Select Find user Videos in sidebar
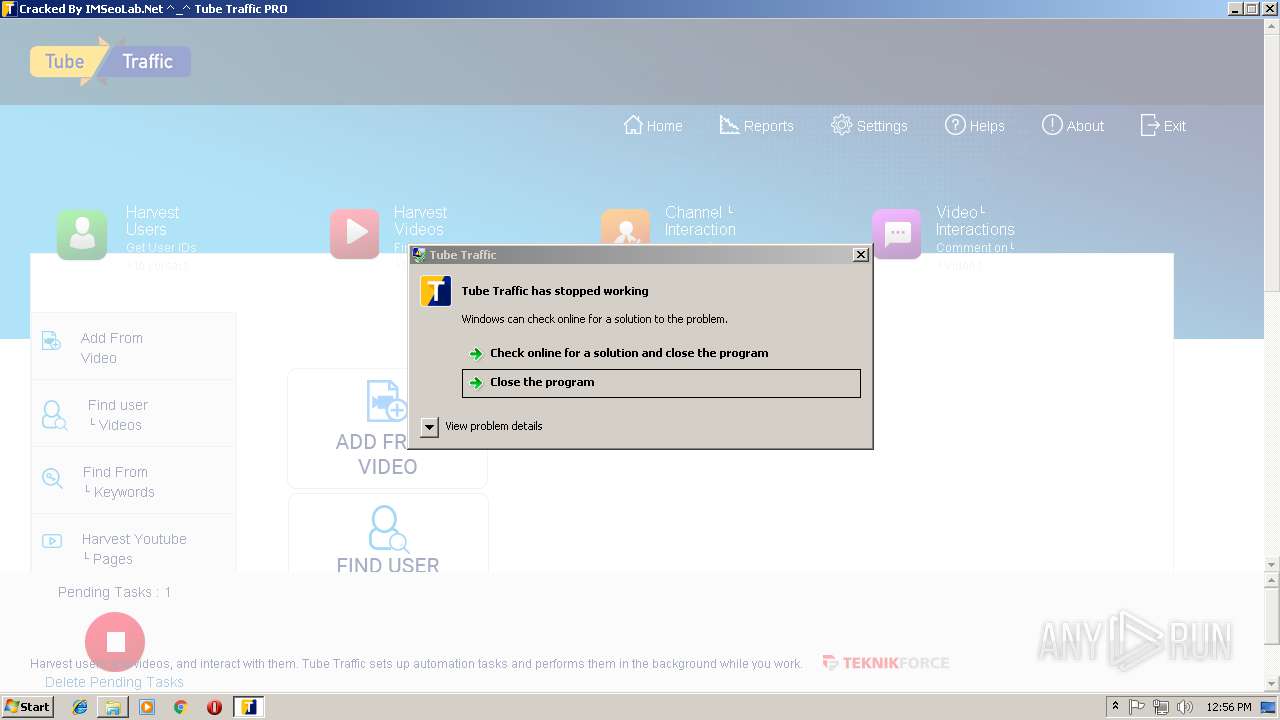This screenshot has width=1280, height=720. [133, 414]
